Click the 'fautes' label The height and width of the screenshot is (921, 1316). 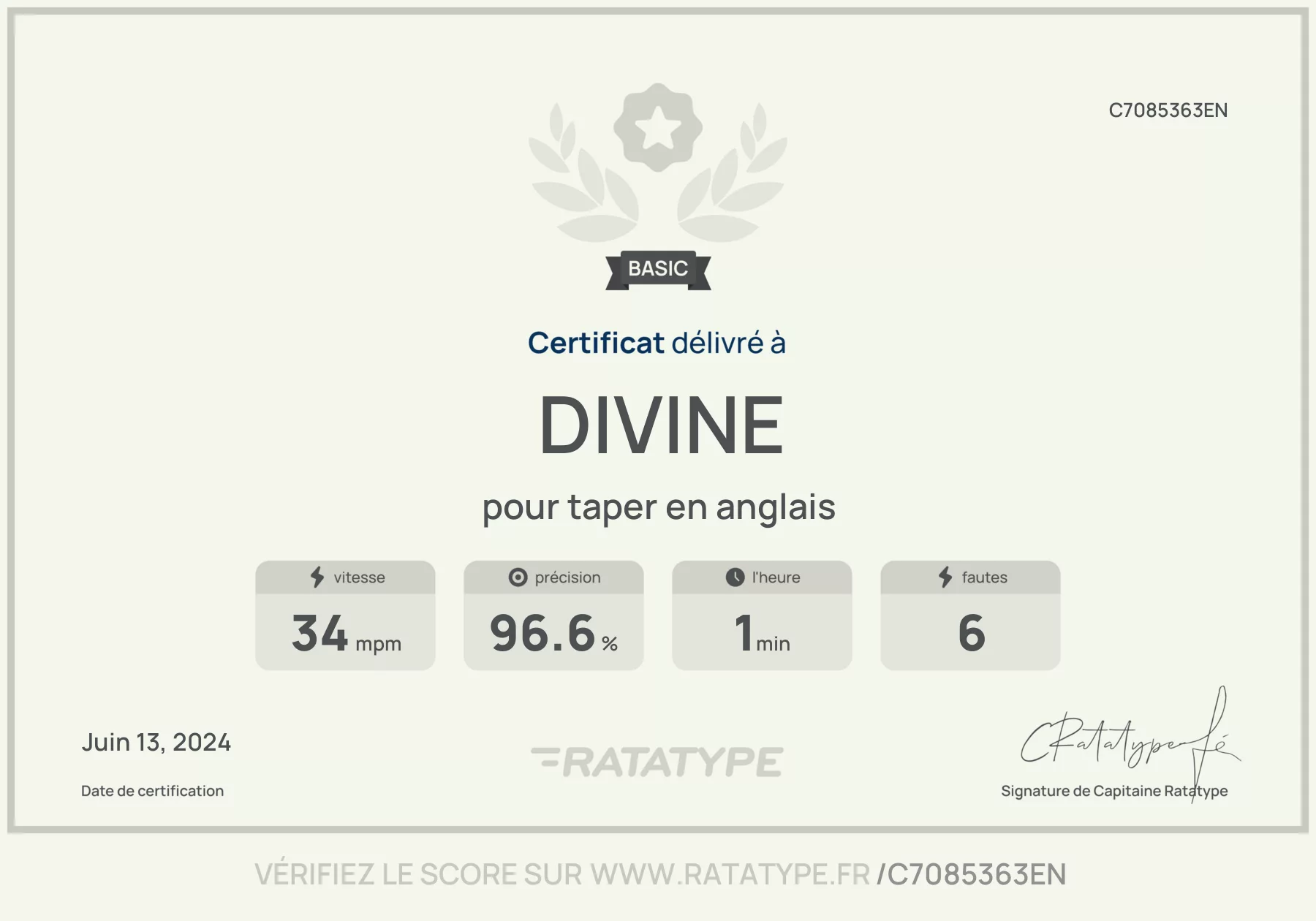pos(984,577)
